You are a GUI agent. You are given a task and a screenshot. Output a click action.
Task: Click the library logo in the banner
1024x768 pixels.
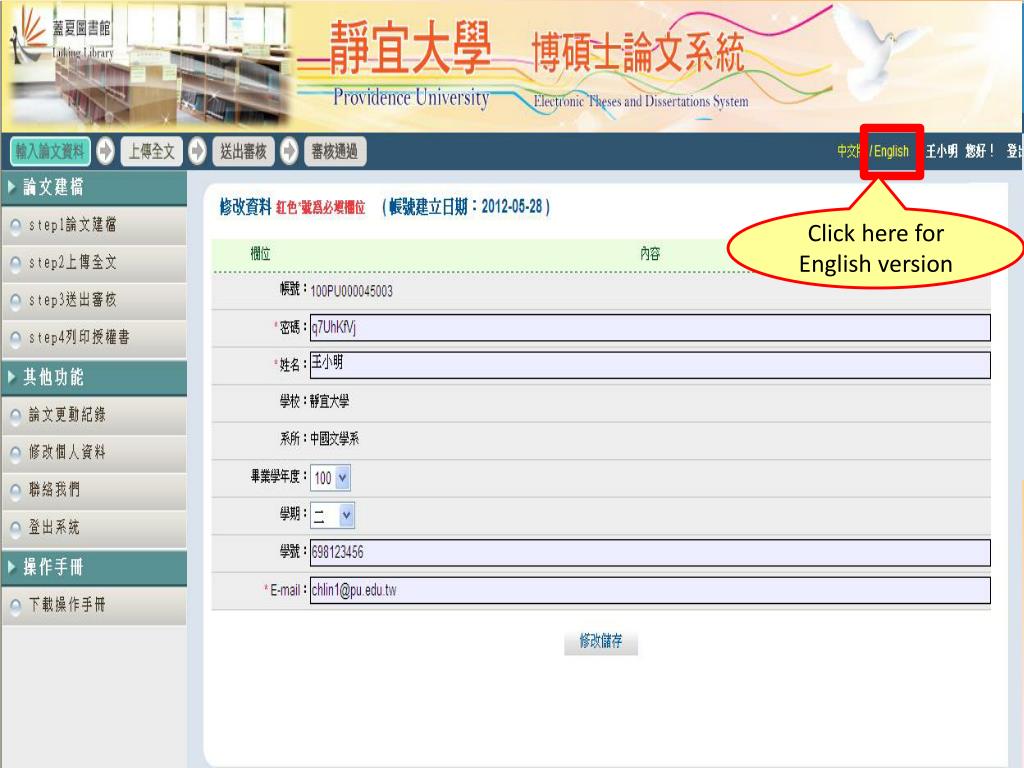pos(62,39)
